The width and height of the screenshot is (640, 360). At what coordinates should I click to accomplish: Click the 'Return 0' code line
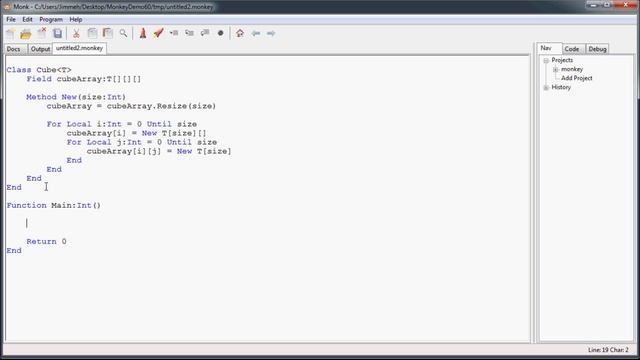(47, 242)
